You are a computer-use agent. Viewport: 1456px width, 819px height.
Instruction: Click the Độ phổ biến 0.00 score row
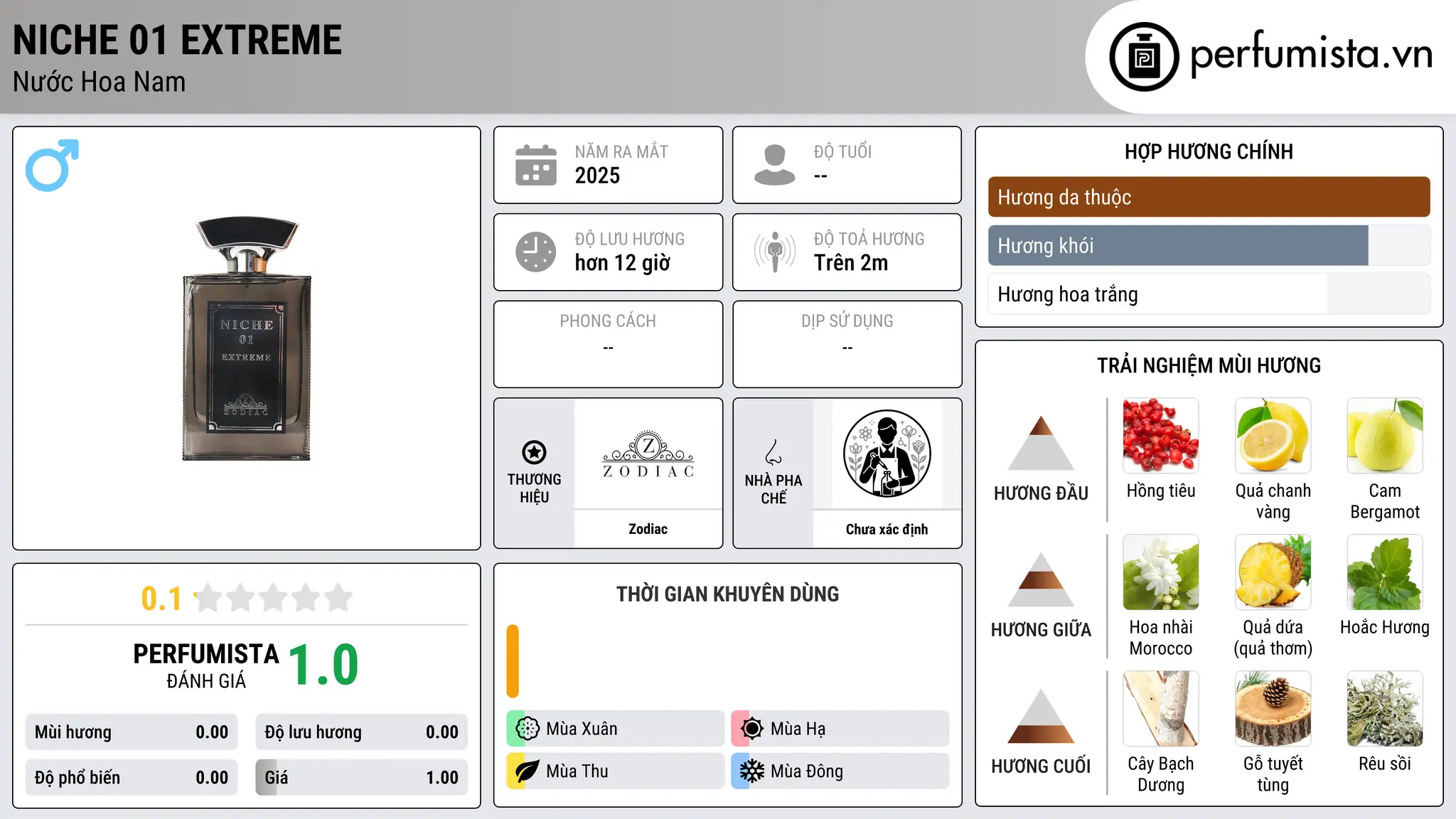pyautogui.click(x=132, y=777)
